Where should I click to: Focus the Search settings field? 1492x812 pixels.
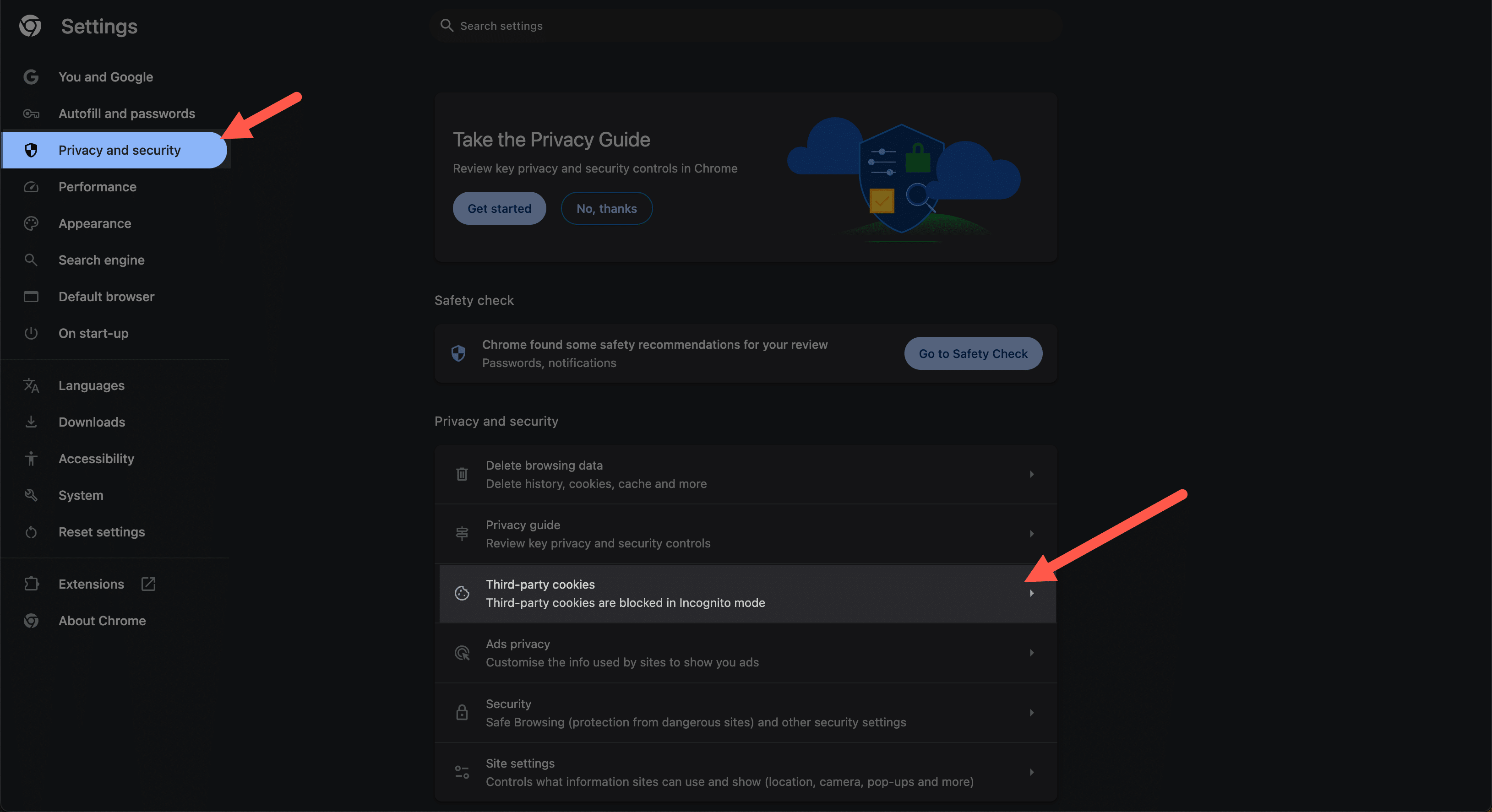click(746, 26)
